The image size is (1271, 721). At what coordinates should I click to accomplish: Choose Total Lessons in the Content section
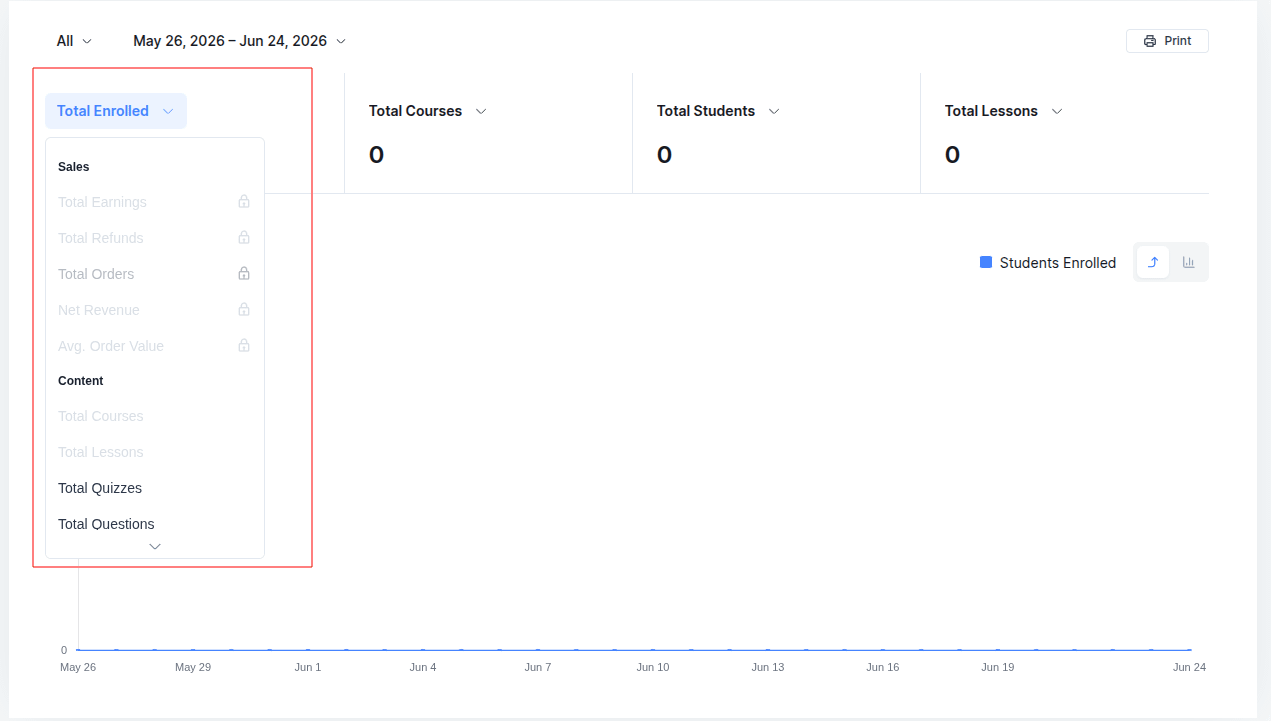coord(155,452)
